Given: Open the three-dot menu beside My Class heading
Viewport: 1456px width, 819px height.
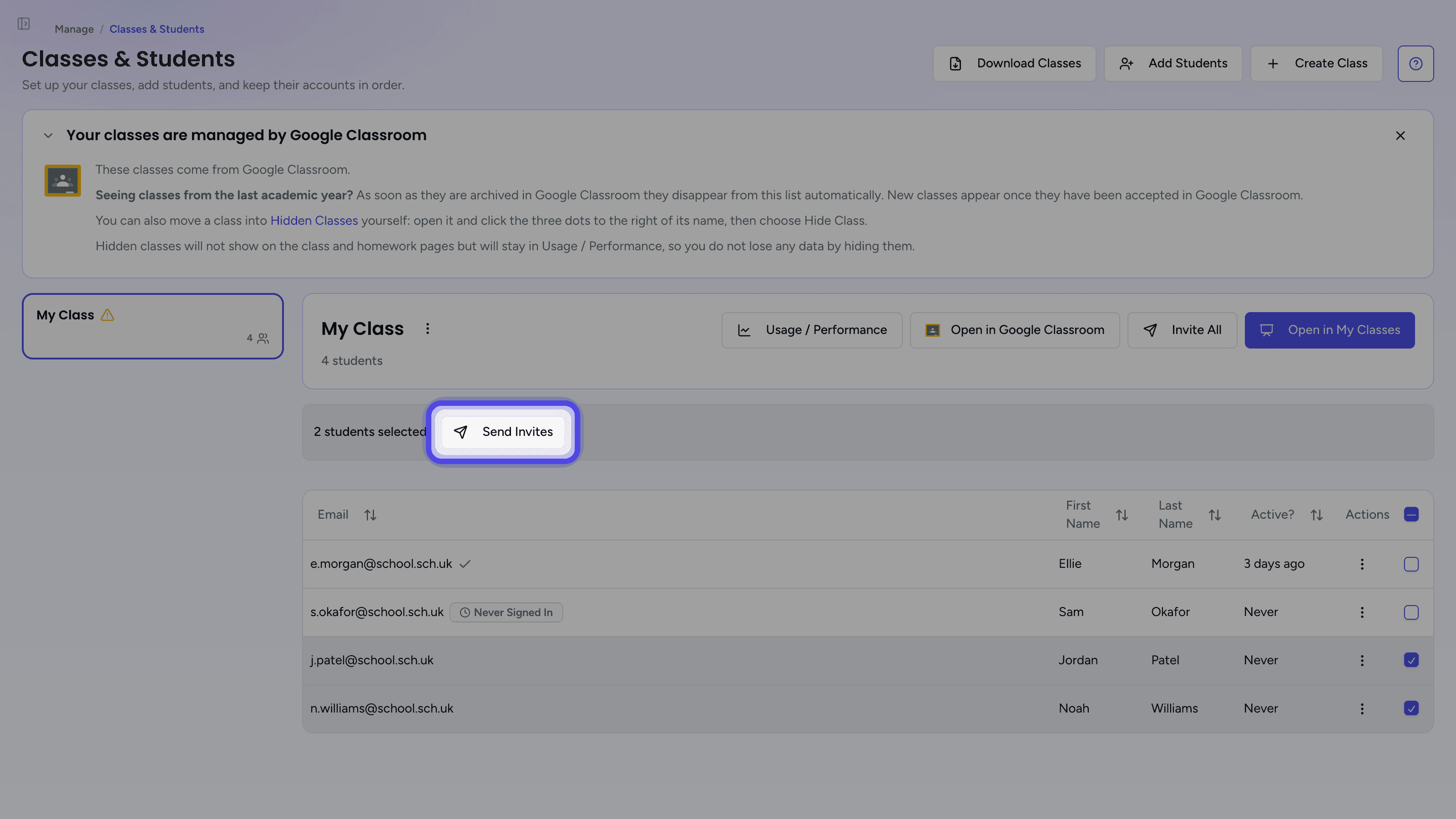Looking at the screenshot, I should 427,329.
